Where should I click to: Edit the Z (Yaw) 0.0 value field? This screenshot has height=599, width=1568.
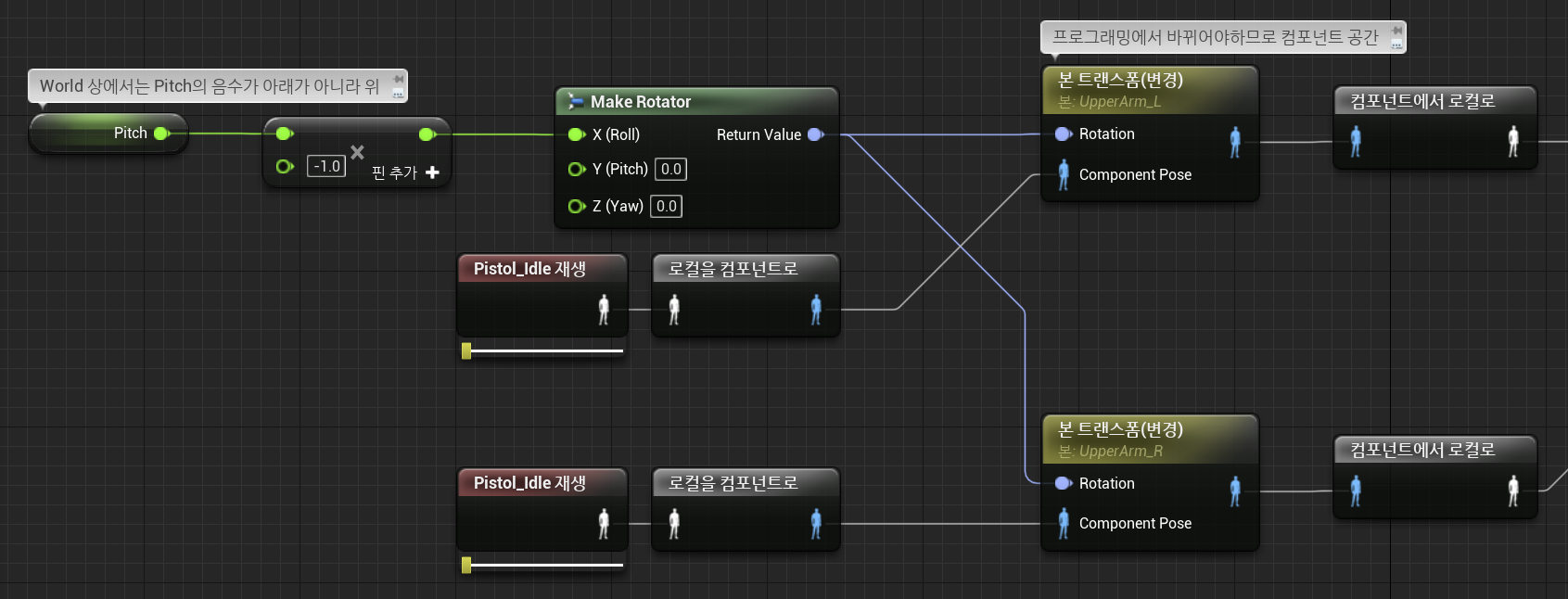click(x=666, y=206)
